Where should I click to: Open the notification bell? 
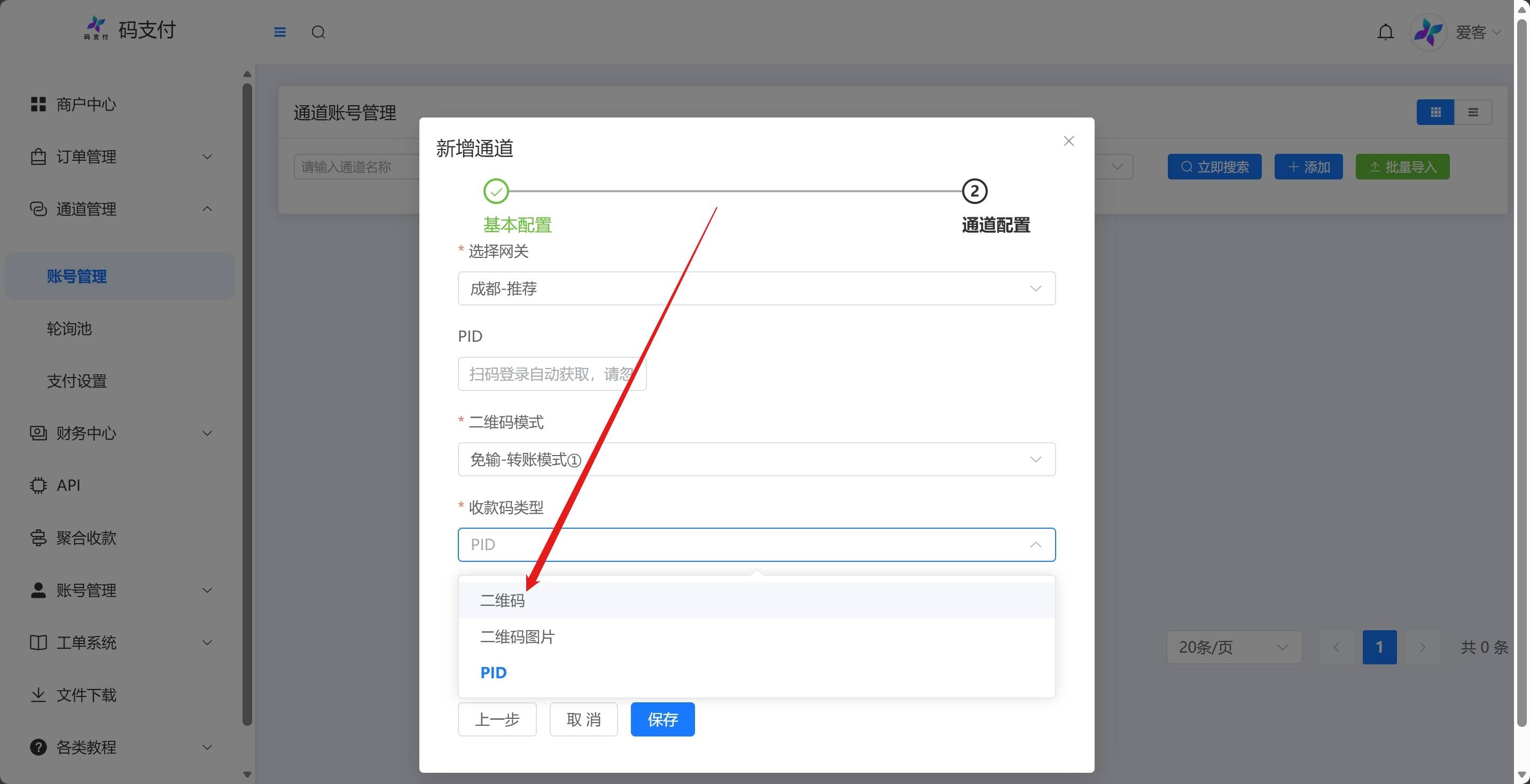pos(1385,32)
